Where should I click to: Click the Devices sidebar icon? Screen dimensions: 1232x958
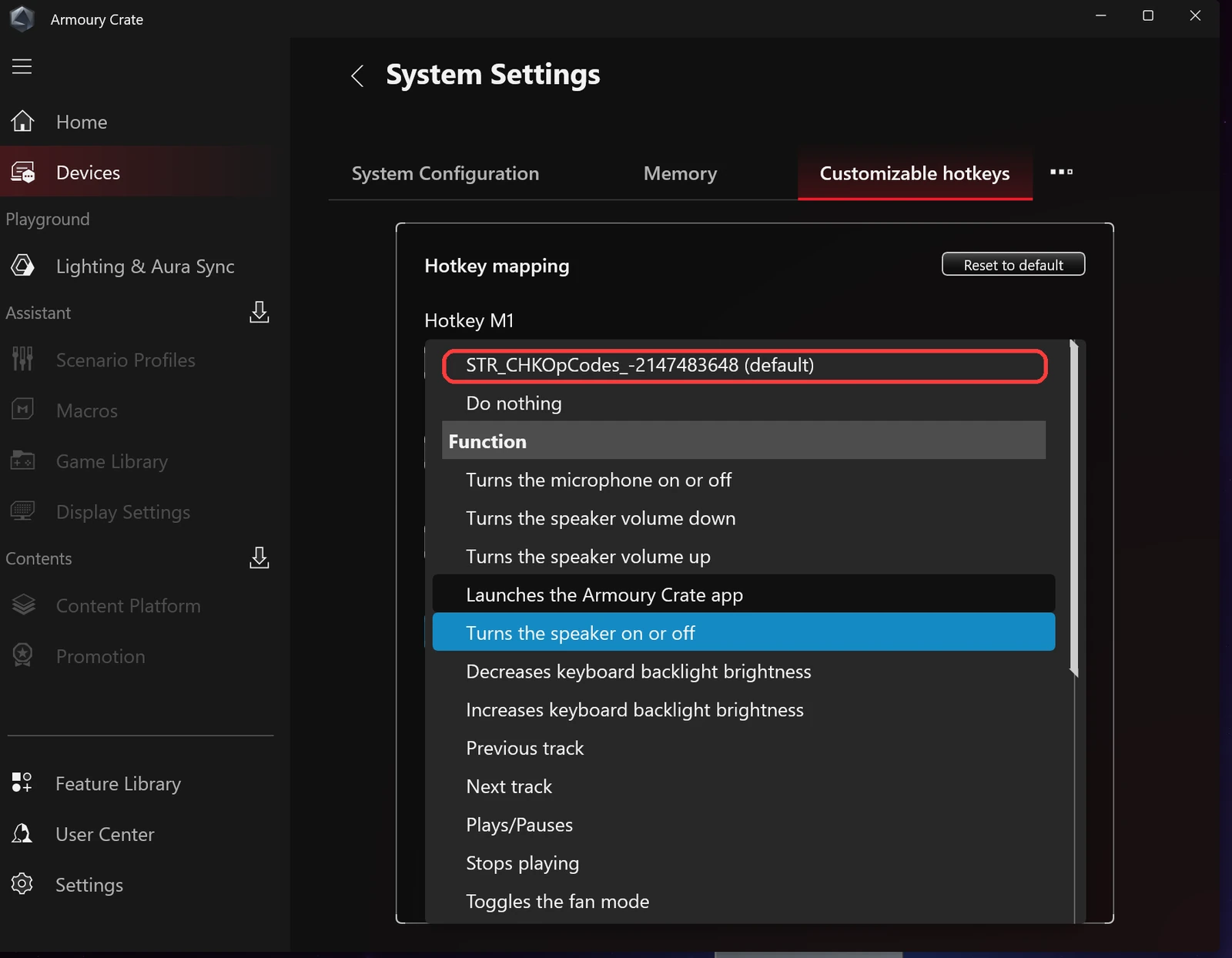22,172
